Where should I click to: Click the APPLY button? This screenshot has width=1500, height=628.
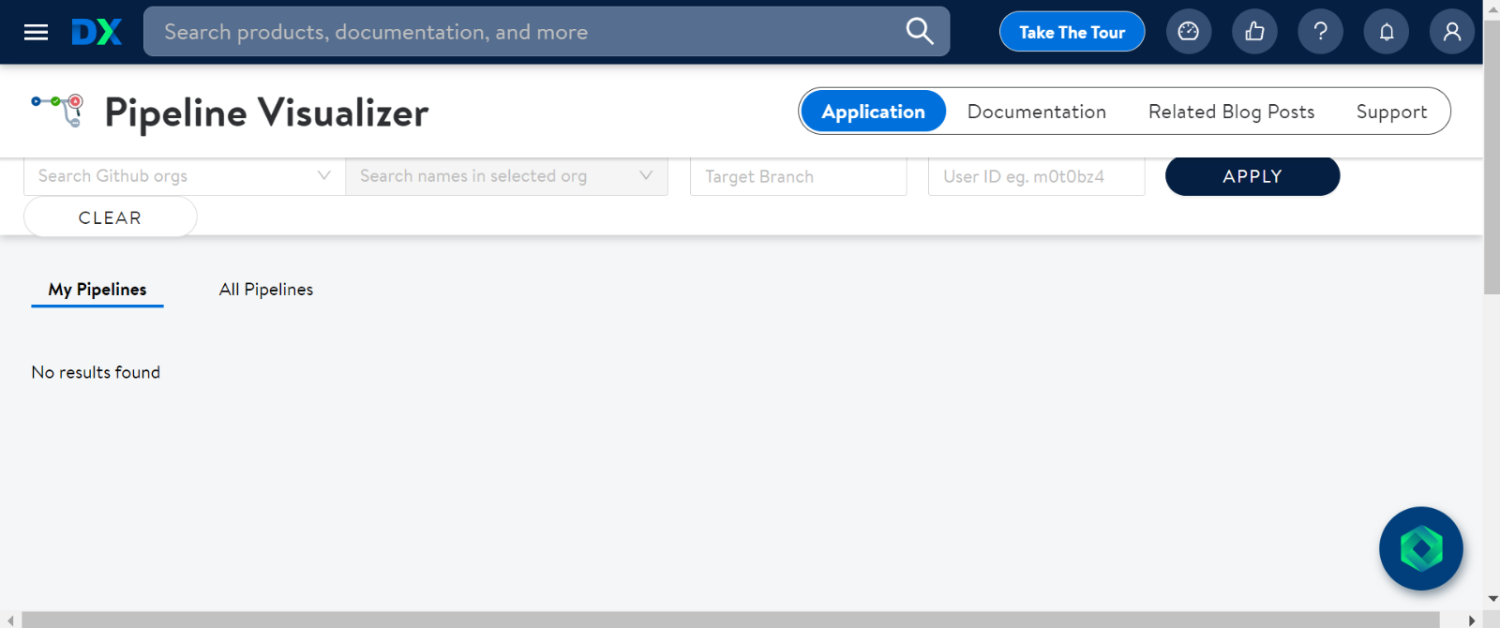1252,176
